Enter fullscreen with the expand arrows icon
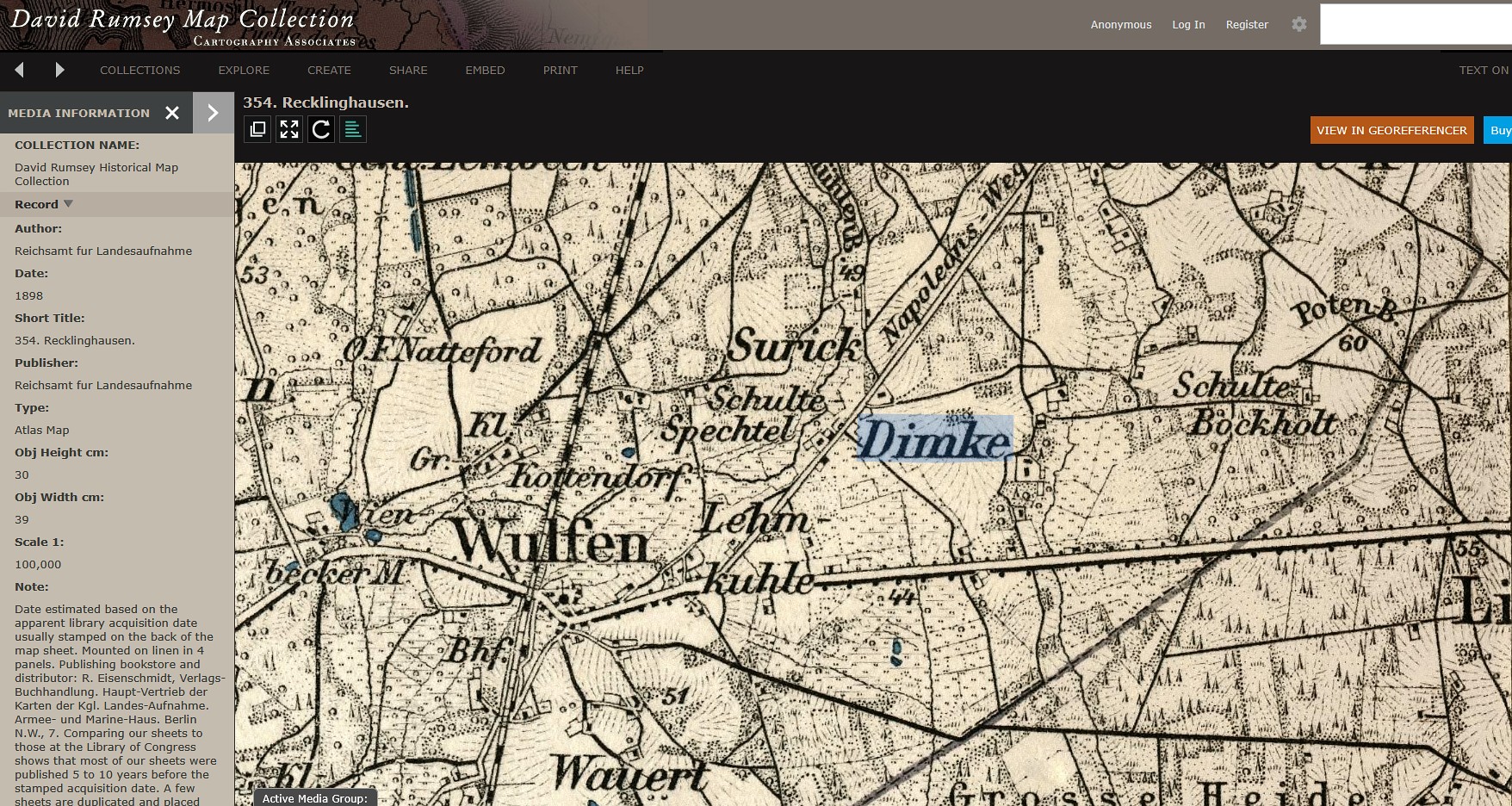This screenshot has width=1512, height=806. [x=289, y=129]
